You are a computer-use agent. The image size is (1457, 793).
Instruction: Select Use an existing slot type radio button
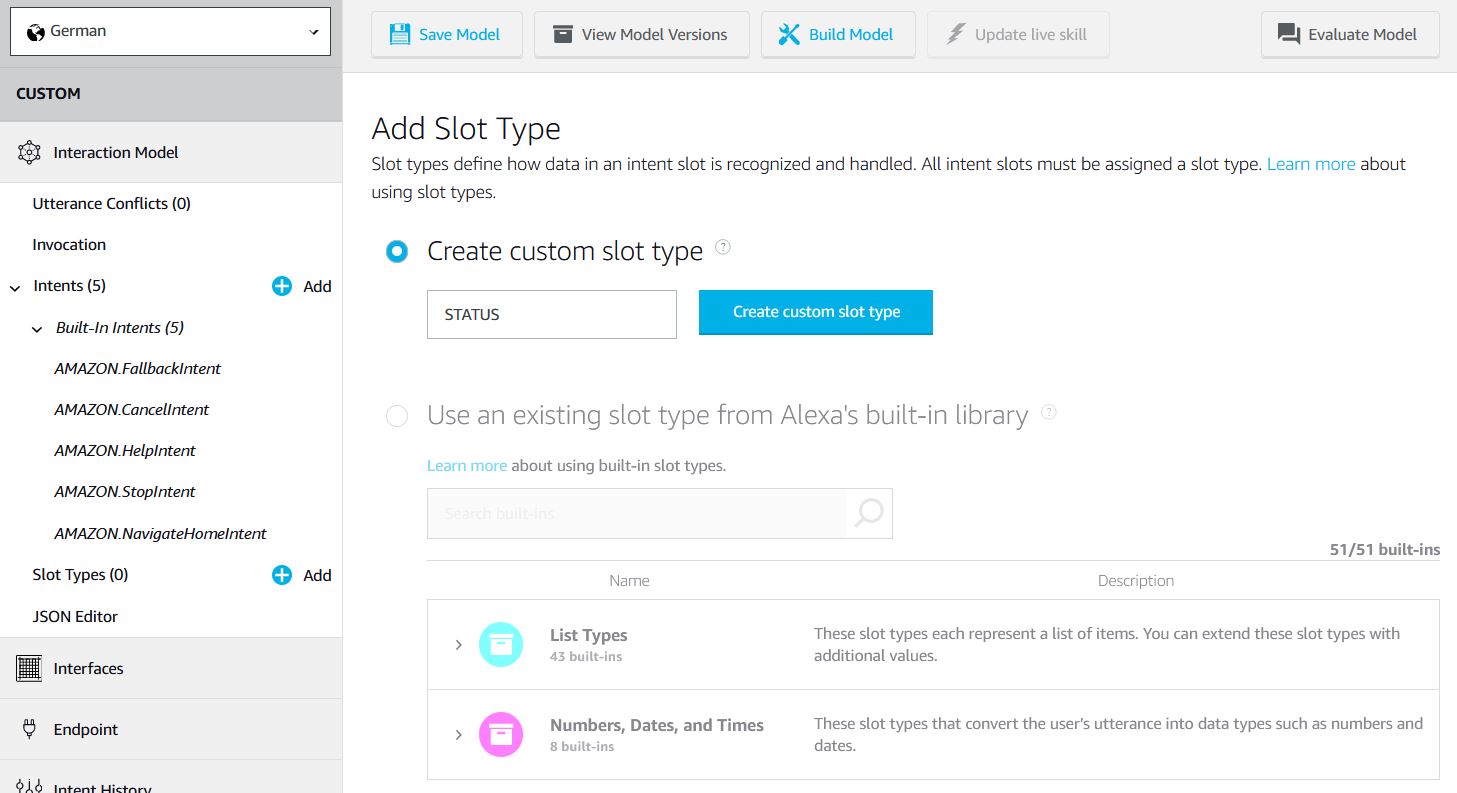[x=397, y=416]
